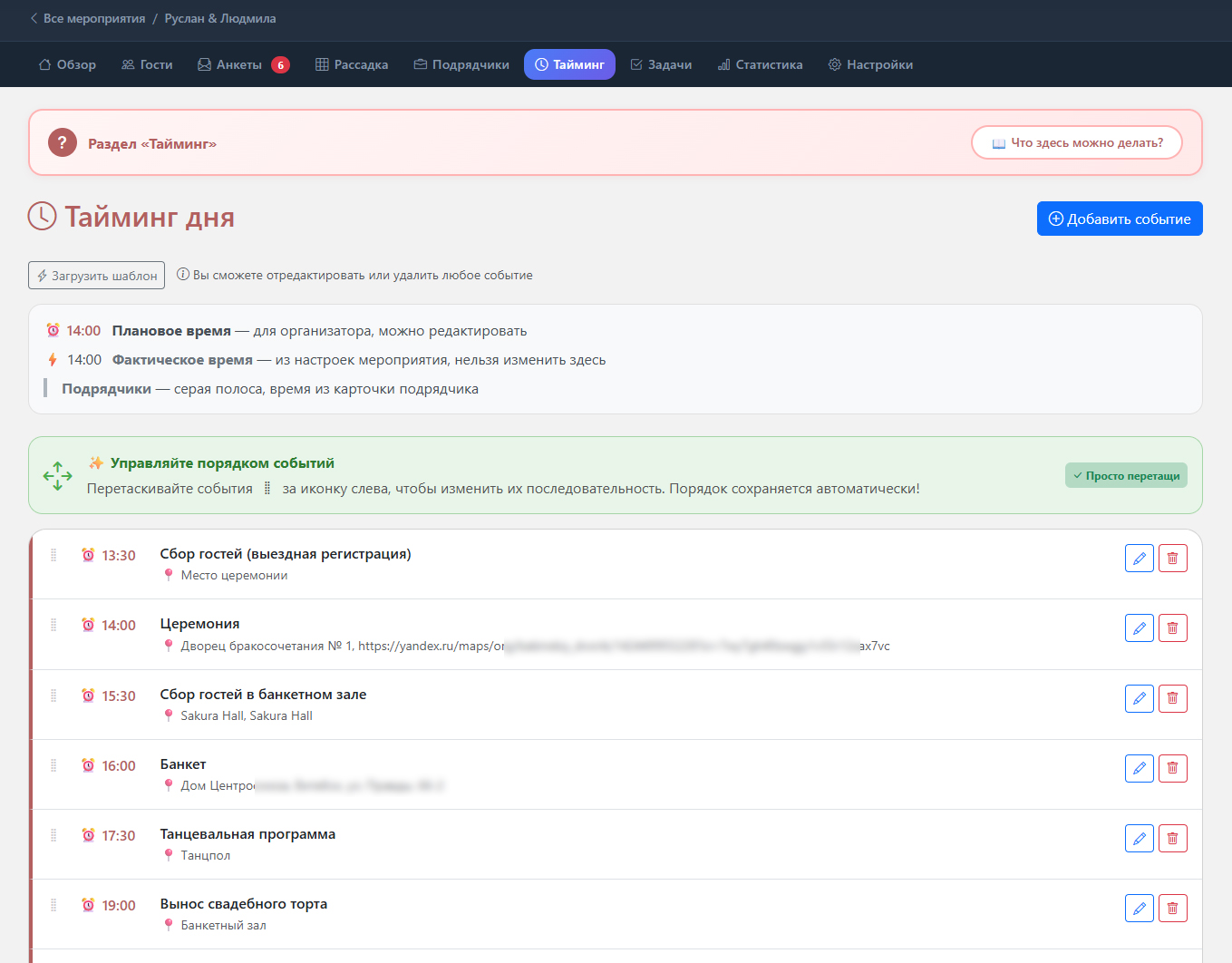
Task: Go to the Рассадка tab
Action: 352,64
